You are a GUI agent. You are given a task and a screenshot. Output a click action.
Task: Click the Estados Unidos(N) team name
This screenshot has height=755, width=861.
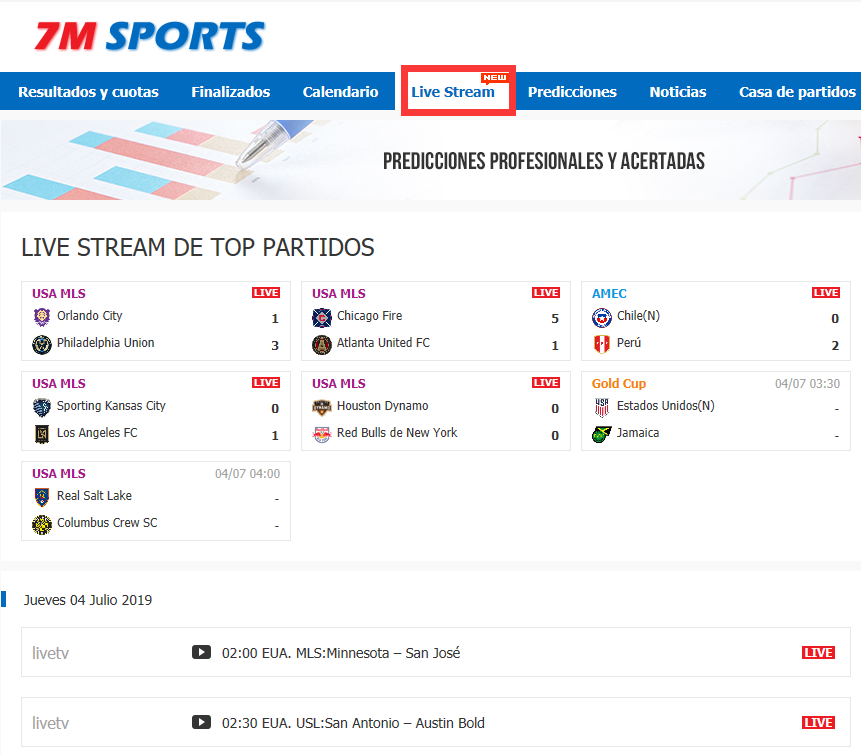tap(666, 406)
